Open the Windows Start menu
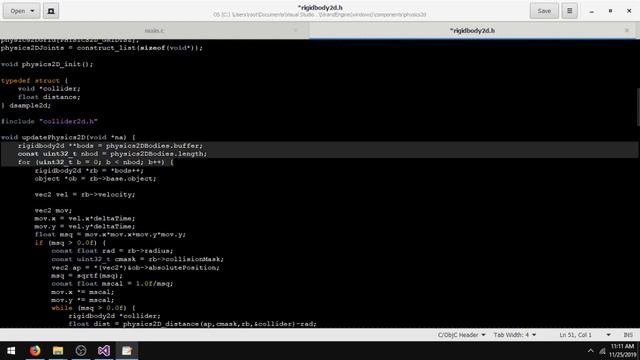Viewport: 640px width, 360px height. pyautogui.click(x=11, y=351)
